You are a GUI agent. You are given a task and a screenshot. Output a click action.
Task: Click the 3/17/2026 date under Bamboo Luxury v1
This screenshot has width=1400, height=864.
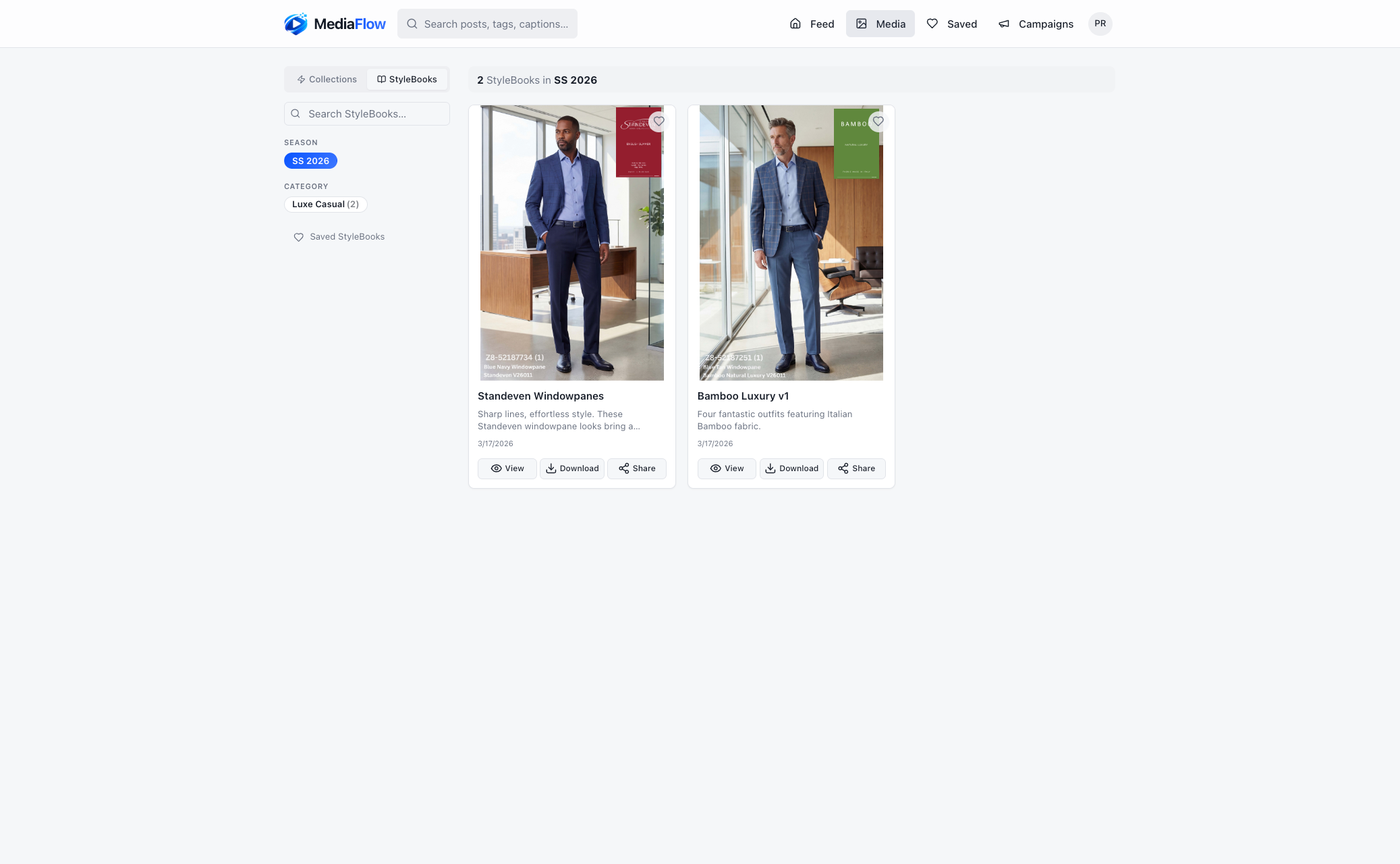(715, 443)
